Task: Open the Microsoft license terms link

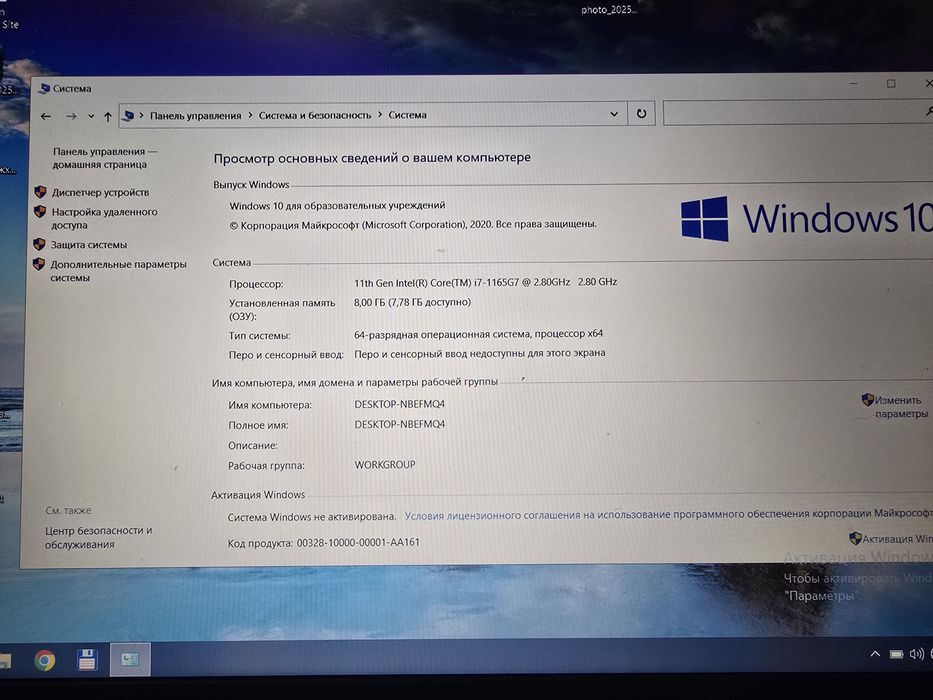Action: point(668,514)
